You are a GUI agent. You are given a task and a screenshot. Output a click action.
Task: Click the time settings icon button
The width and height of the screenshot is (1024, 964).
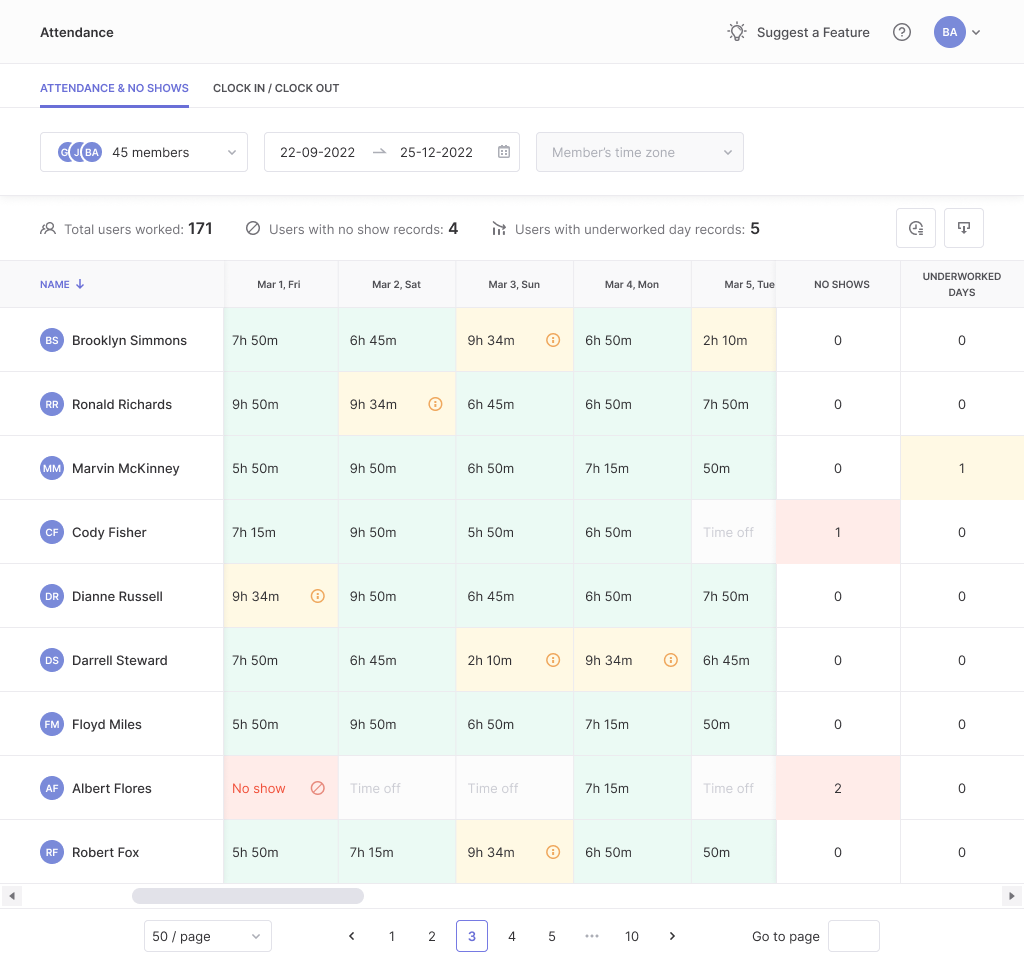click(916, 228)
